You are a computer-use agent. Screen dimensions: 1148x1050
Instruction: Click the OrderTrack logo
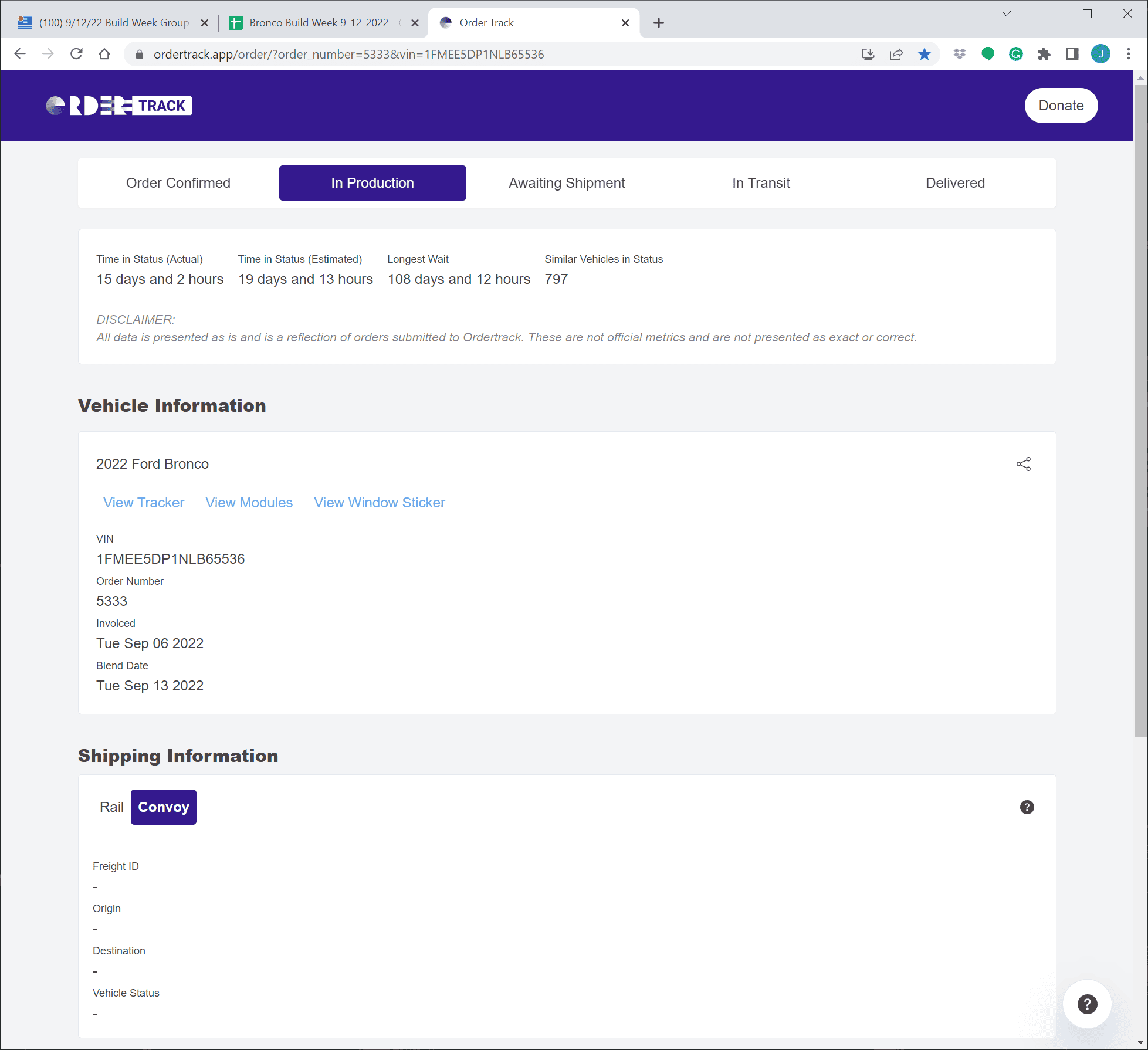pyautogui.click(x=119, y=106)
